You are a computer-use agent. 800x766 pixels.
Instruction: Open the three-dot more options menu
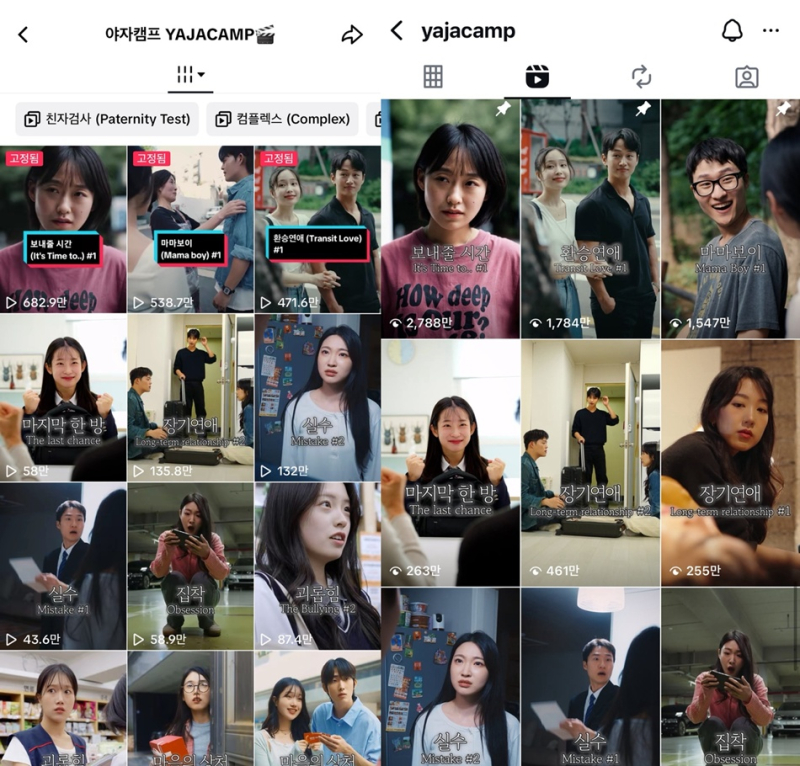pos(770,30)
